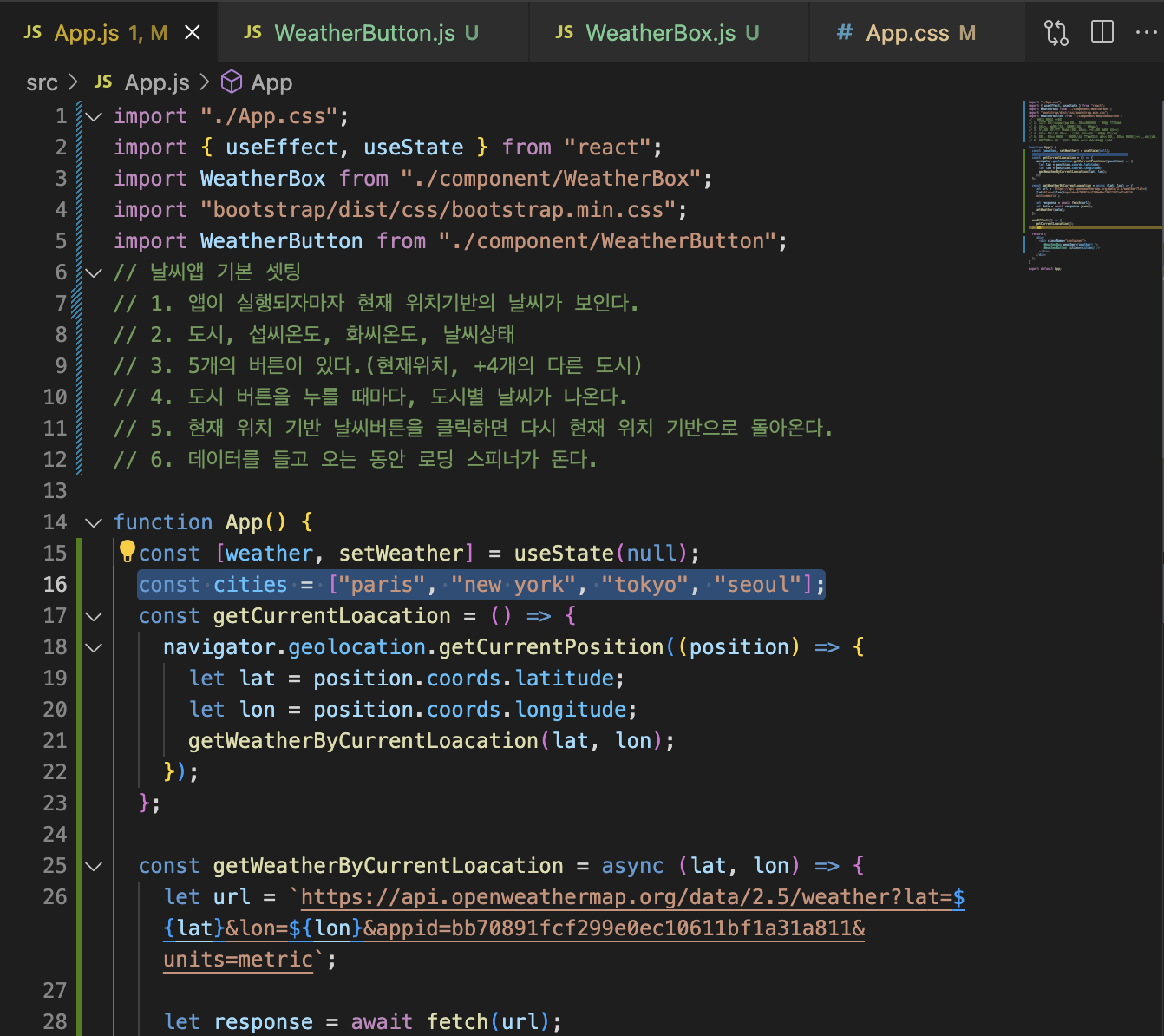Open the More Actions ellipsis menu
The width and height of the screenshot is (1164, 1036).
pos(1146,33)
